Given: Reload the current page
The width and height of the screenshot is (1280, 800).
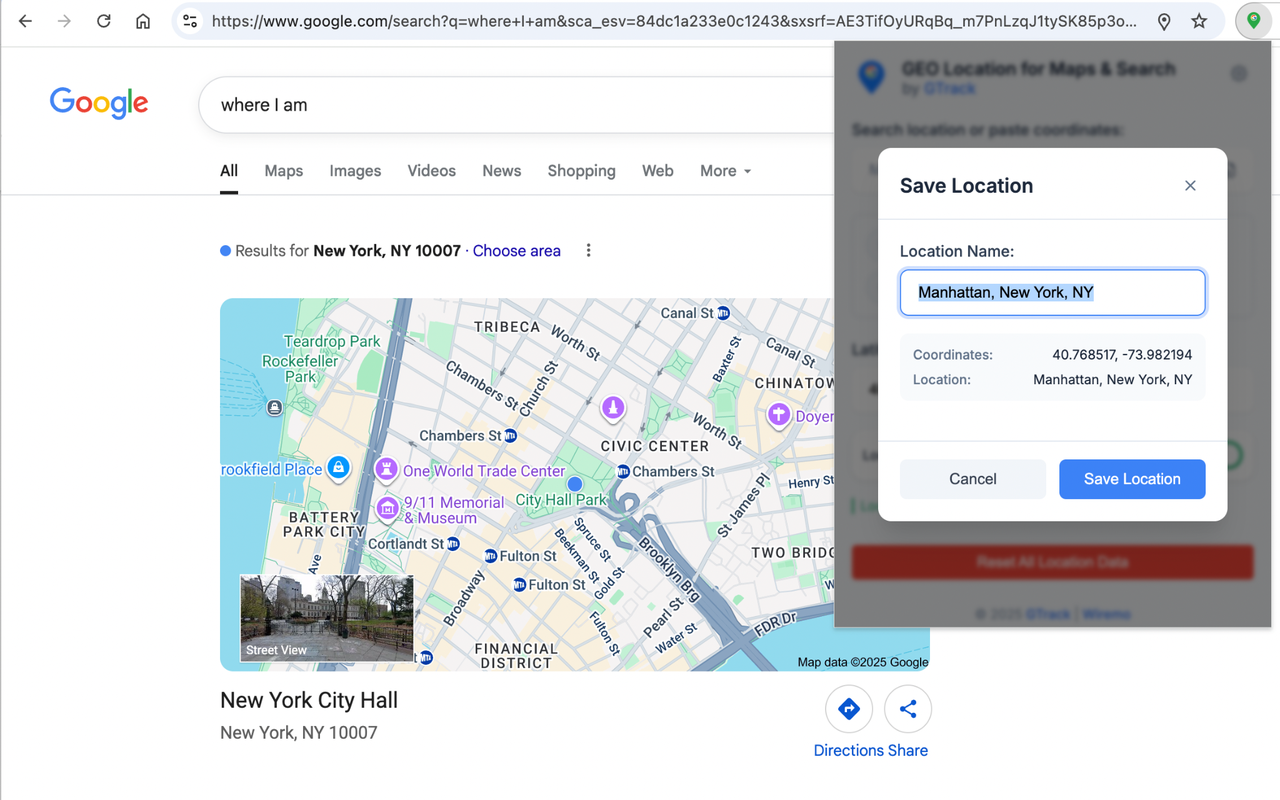Looking at the screenshot, I should pyautogui.click(x=103, y=20).
